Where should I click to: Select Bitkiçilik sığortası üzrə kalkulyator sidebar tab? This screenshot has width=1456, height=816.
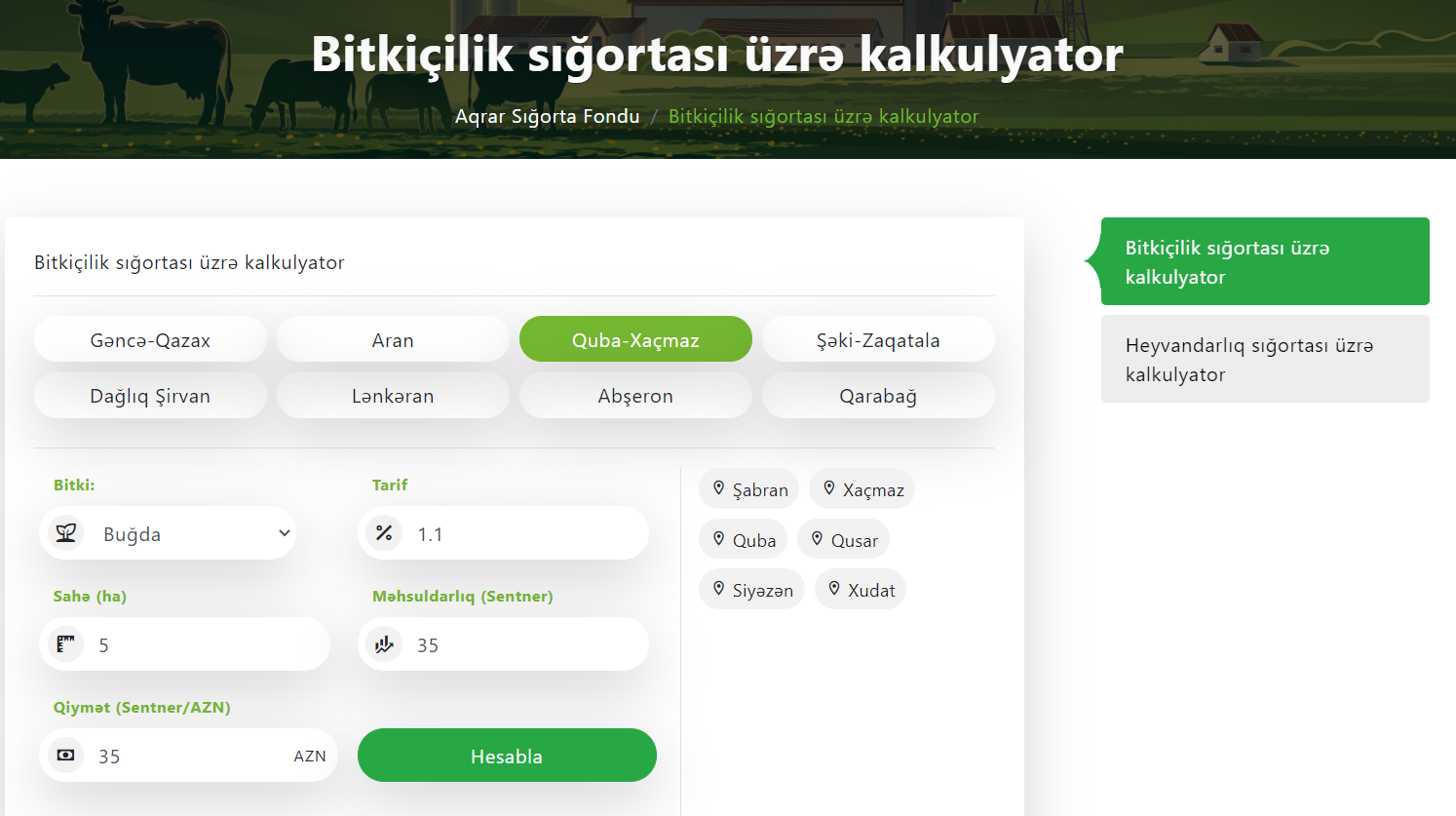[x=1264, y=262]
